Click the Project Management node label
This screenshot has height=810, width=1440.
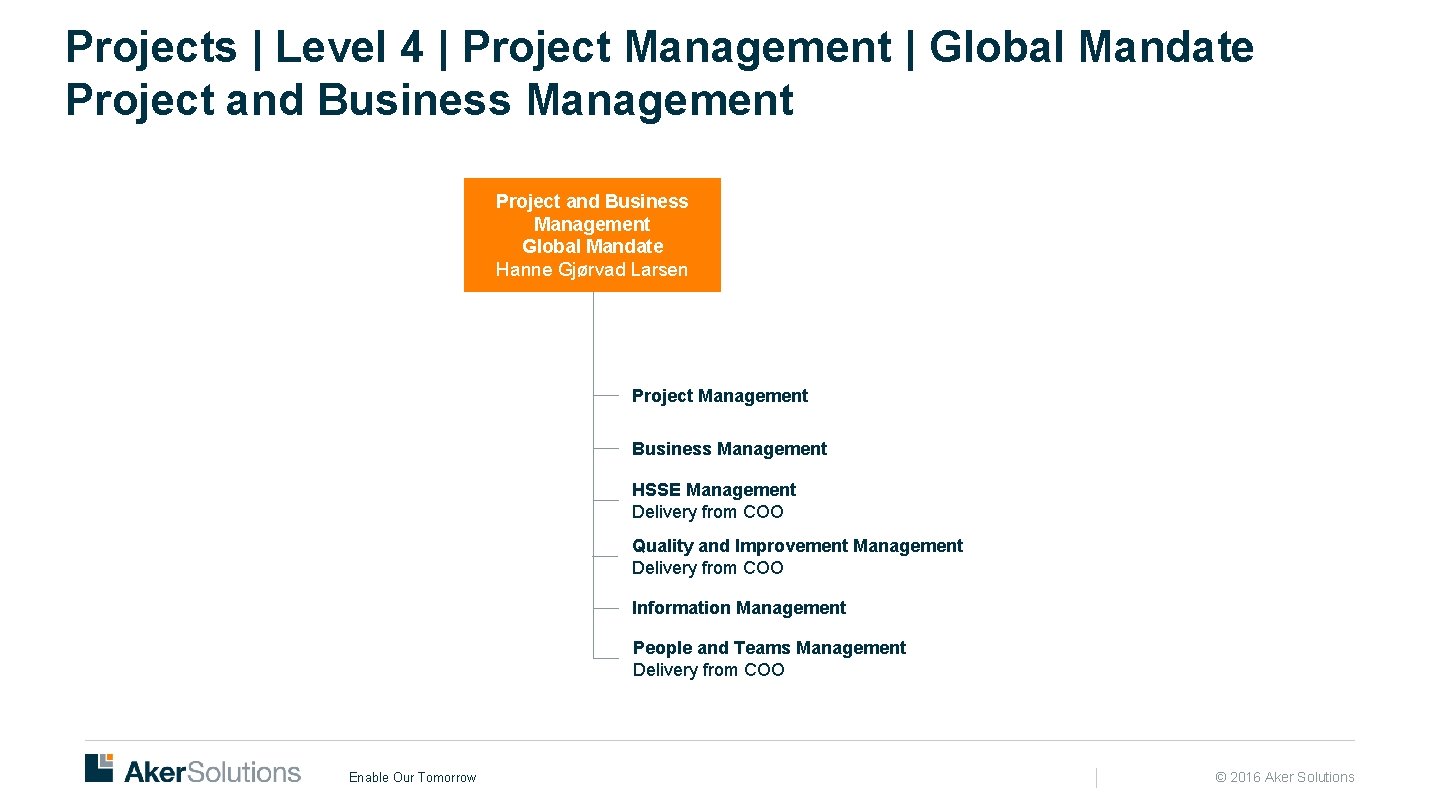click(719, 396)
